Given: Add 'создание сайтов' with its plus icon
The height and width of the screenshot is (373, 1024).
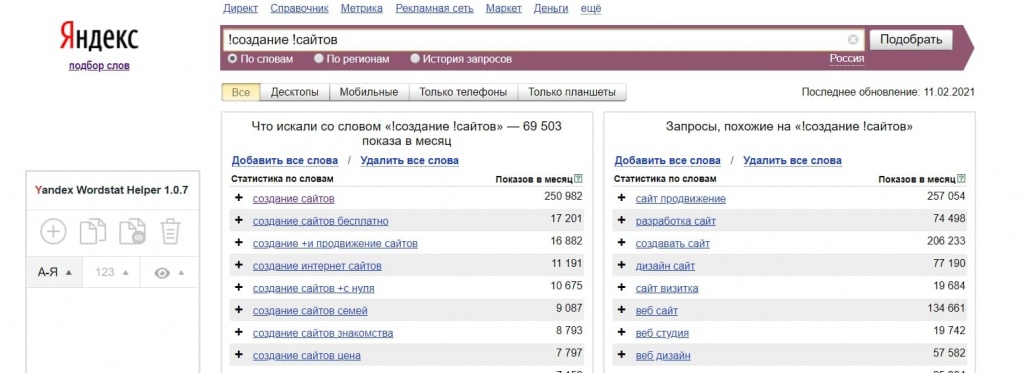Looking at the screenshot, I should coord(238,198).
